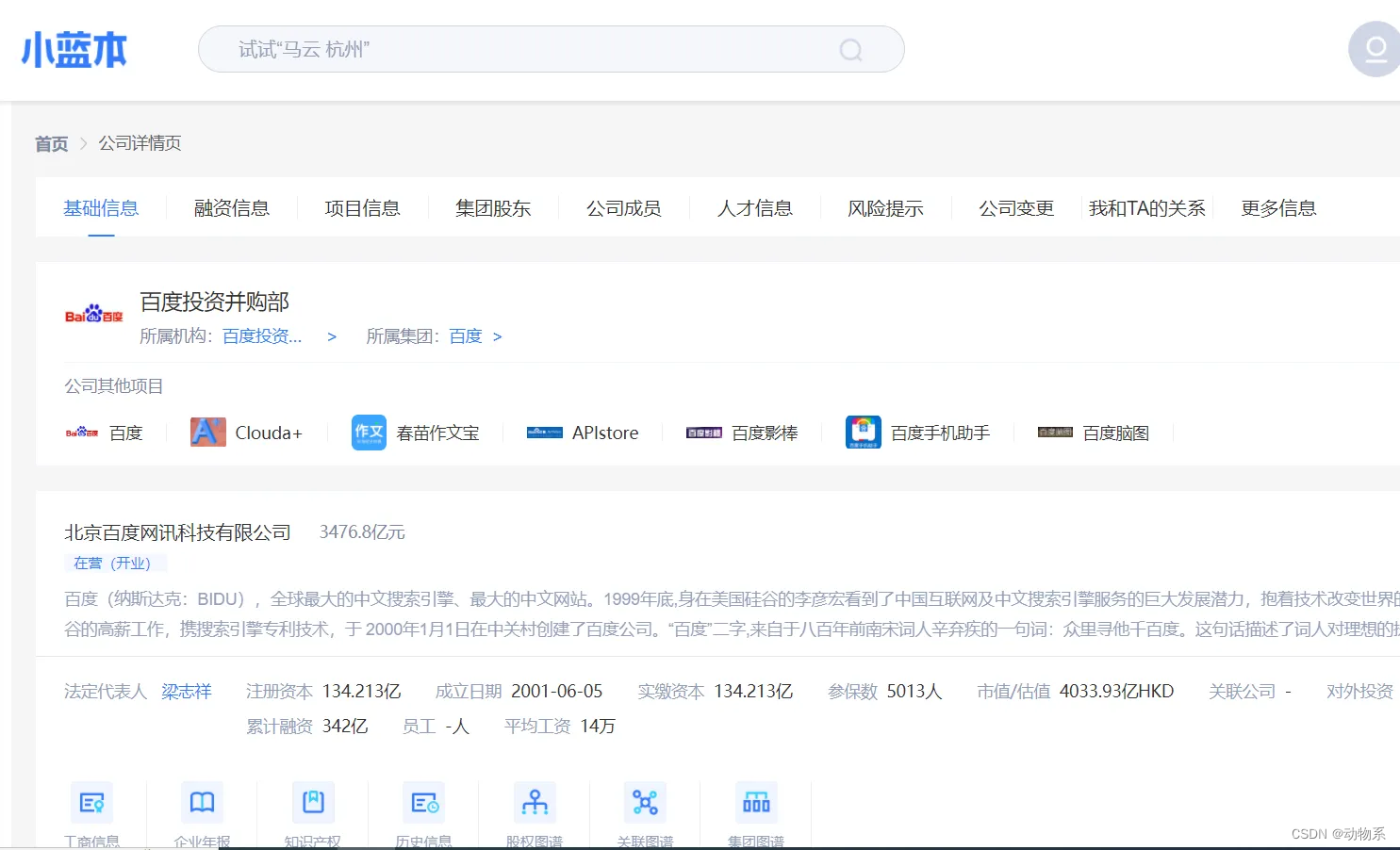
Task: Click the 公司详情页 breadcrumb text
Action: pos(140,143)
